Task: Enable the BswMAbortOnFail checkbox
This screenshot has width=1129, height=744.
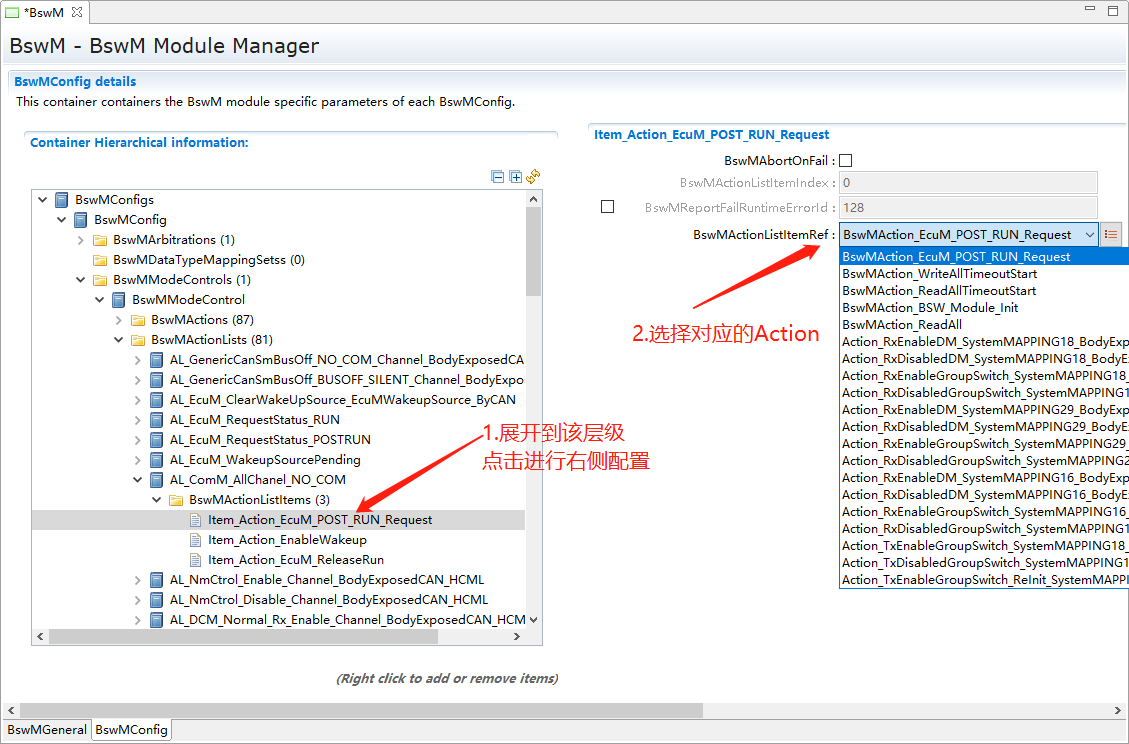Action: click(845, 161)
